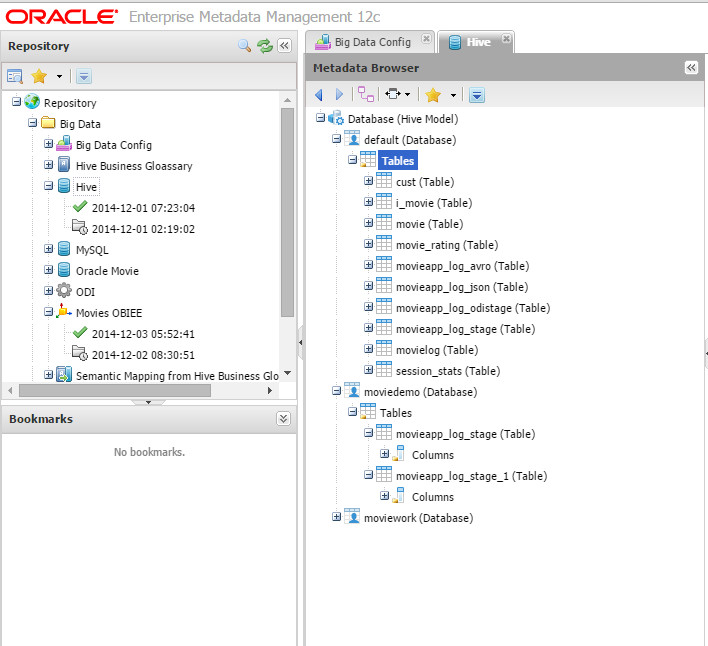The height and width of the screenshot is (646, 708).
Task: Click the scroll-right arrow in Repository panel
Action: [x=270, y=390]
